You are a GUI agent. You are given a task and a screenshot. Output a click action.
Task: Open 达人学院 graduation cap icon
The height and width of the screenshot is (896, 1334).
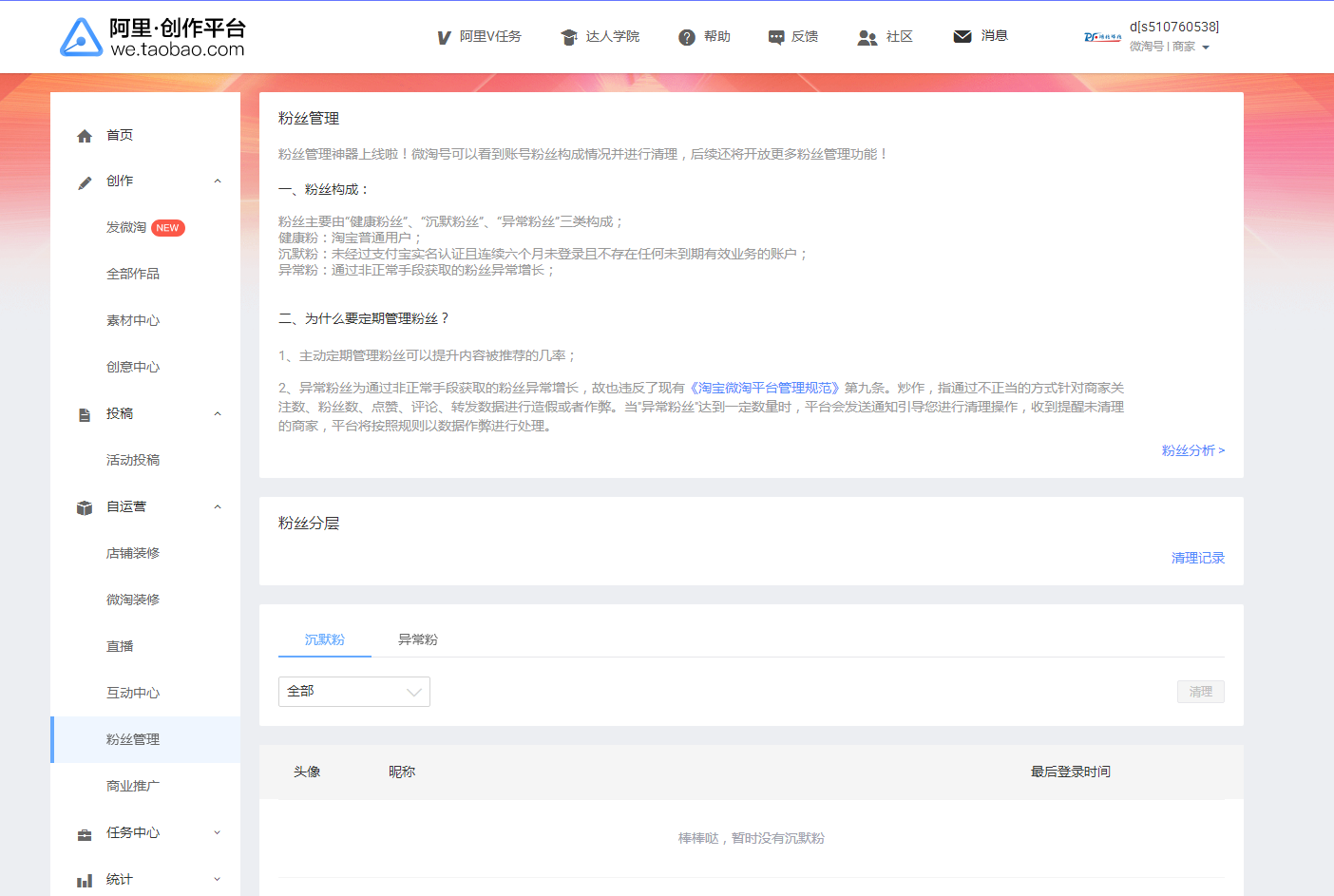569,37
